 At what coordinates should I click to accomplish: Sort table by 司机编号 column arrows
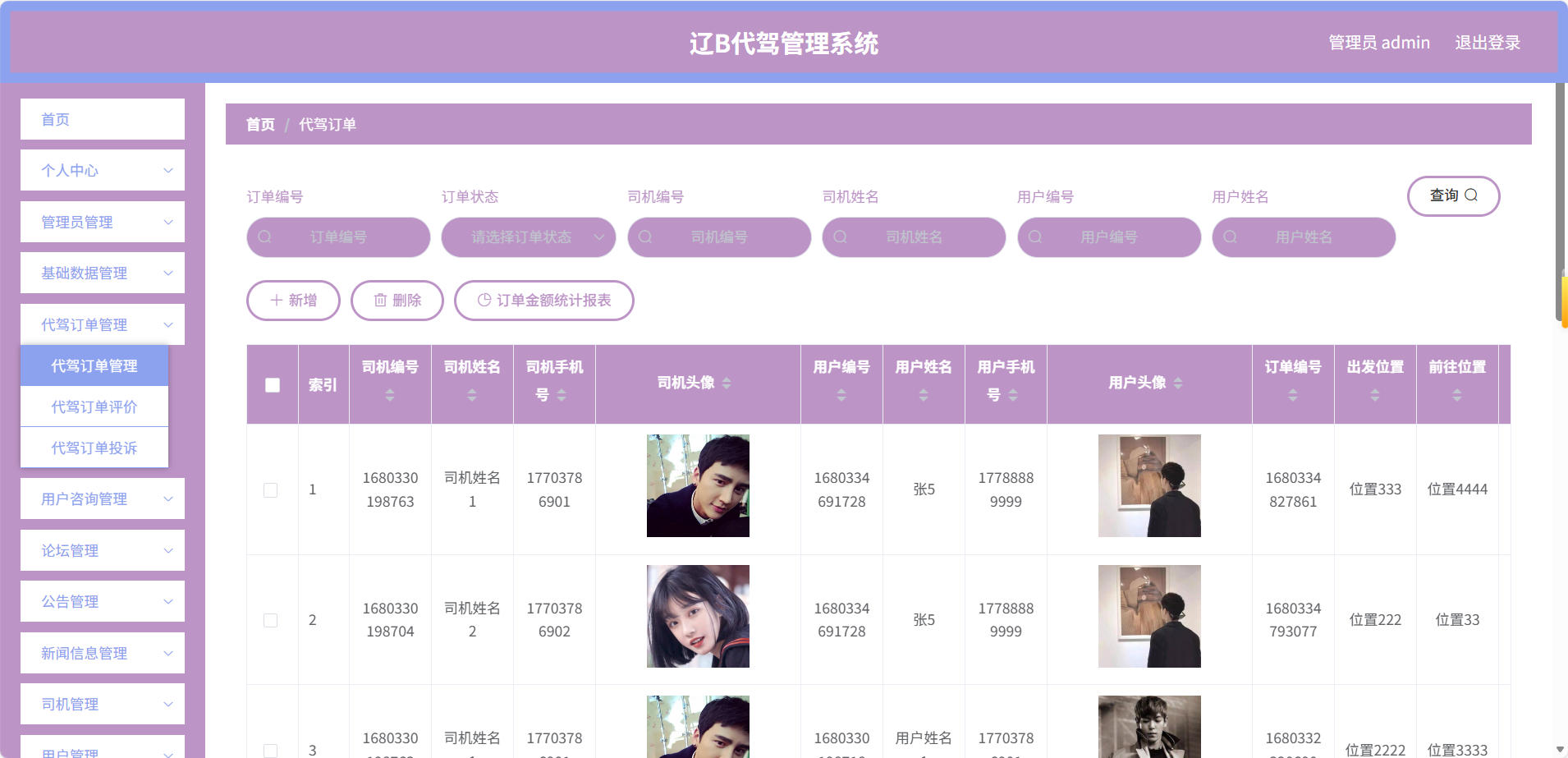coord(390,395)
